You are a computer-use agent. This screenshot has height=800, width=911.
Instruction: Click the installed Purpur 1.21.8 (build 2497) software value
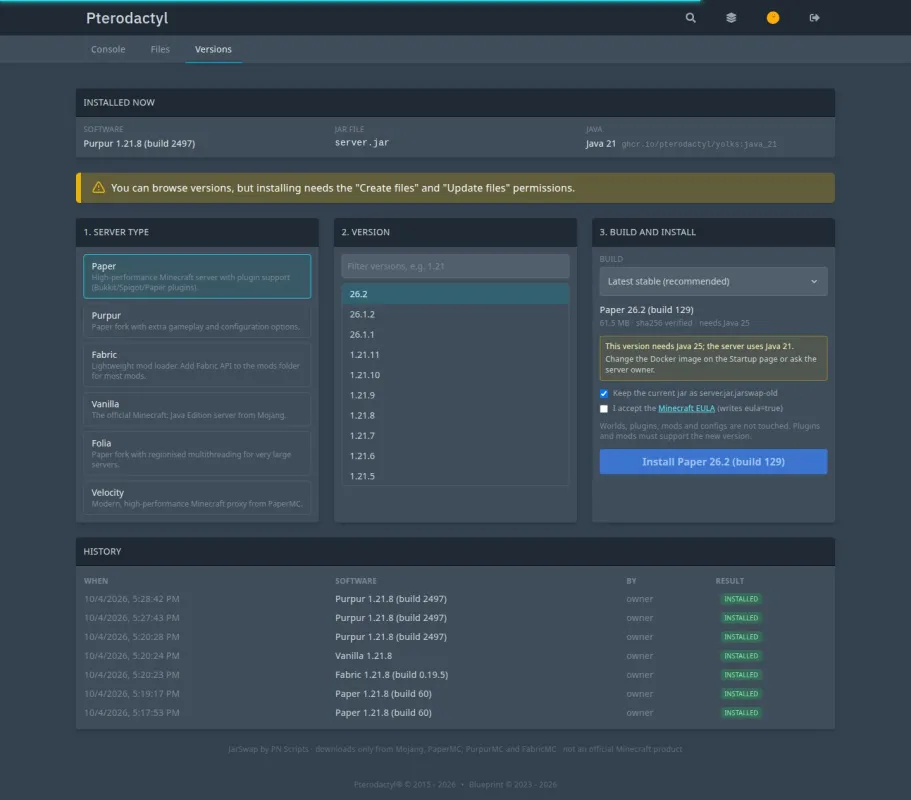(139, 144)
